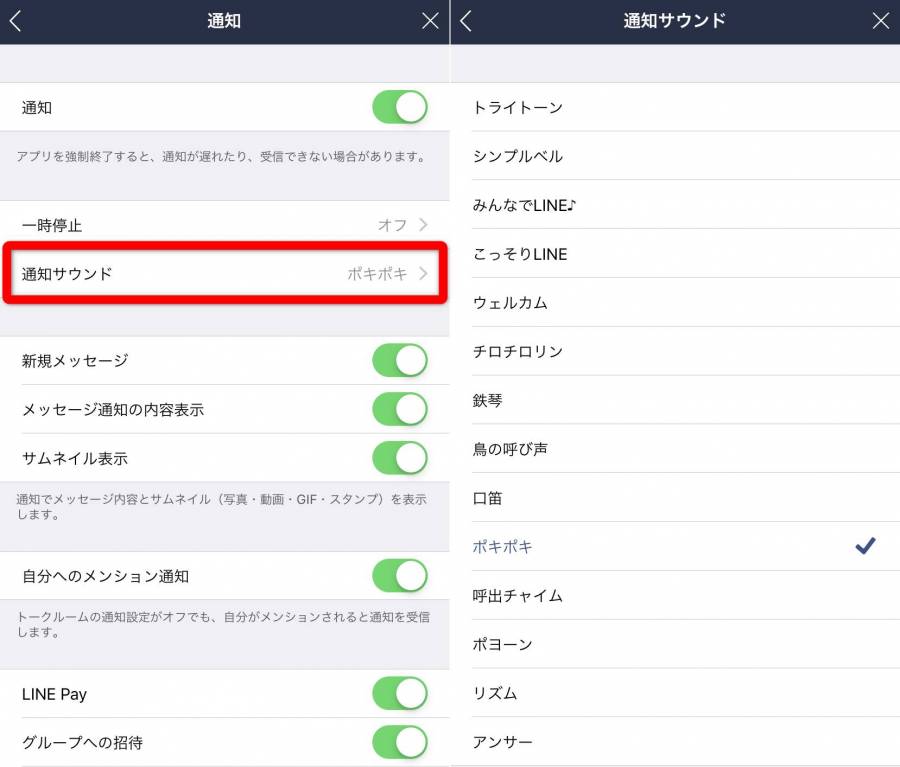The height and width of the screenshot is (767, 900).
Task: Select the シンプルベル sound
Action: pyautogui.click(x=675, y=156)
